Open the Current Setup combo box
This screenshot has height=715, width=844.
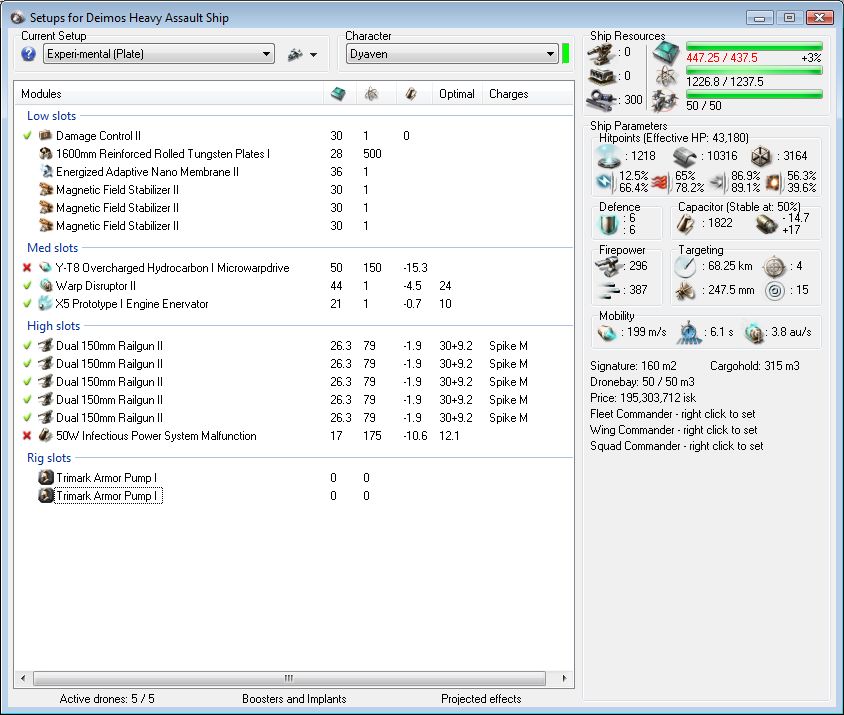tap(159, 54)
